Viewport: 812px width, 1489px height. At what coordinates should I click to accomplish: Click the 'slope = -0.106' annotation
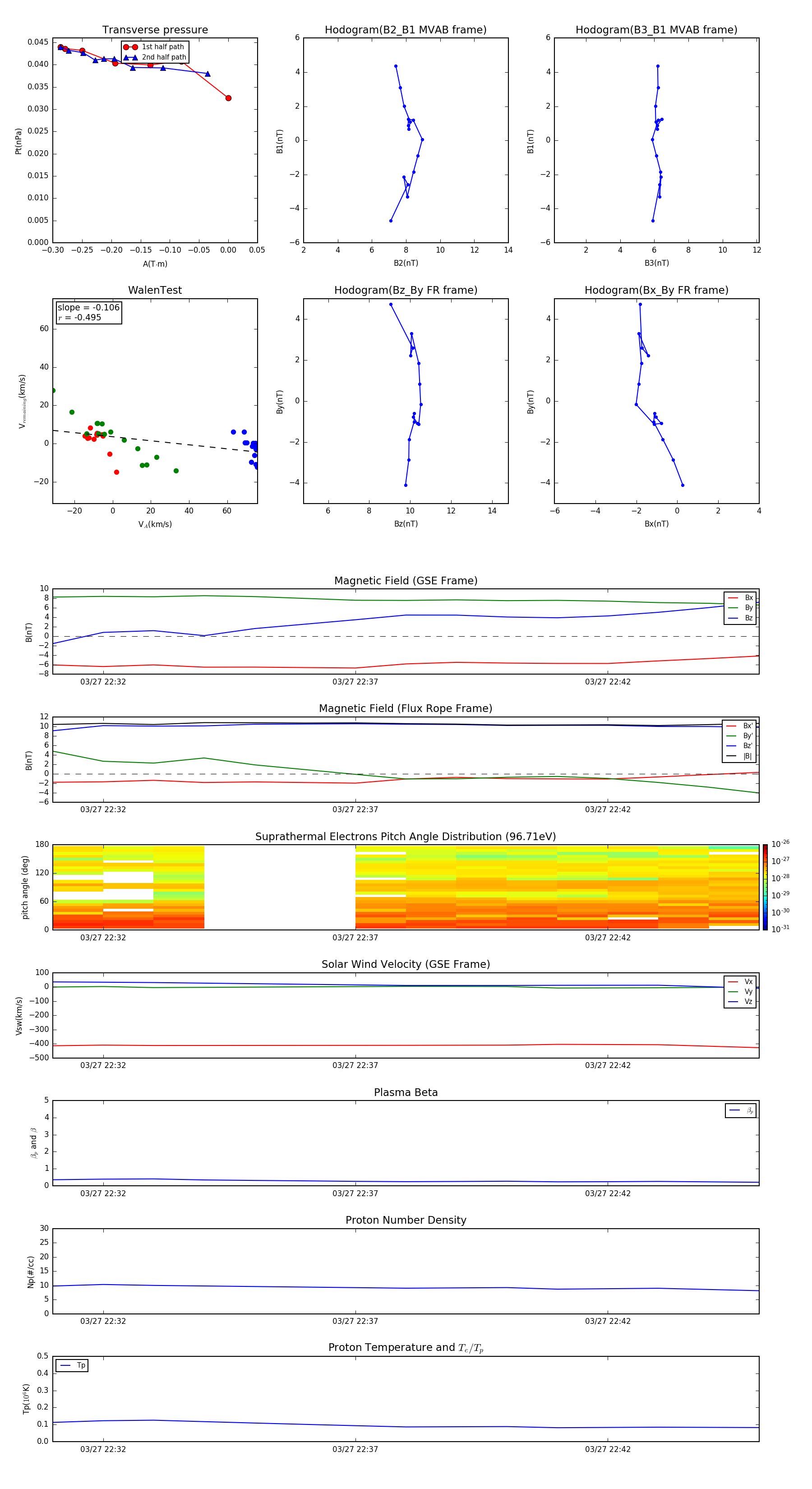click(88, 308)
